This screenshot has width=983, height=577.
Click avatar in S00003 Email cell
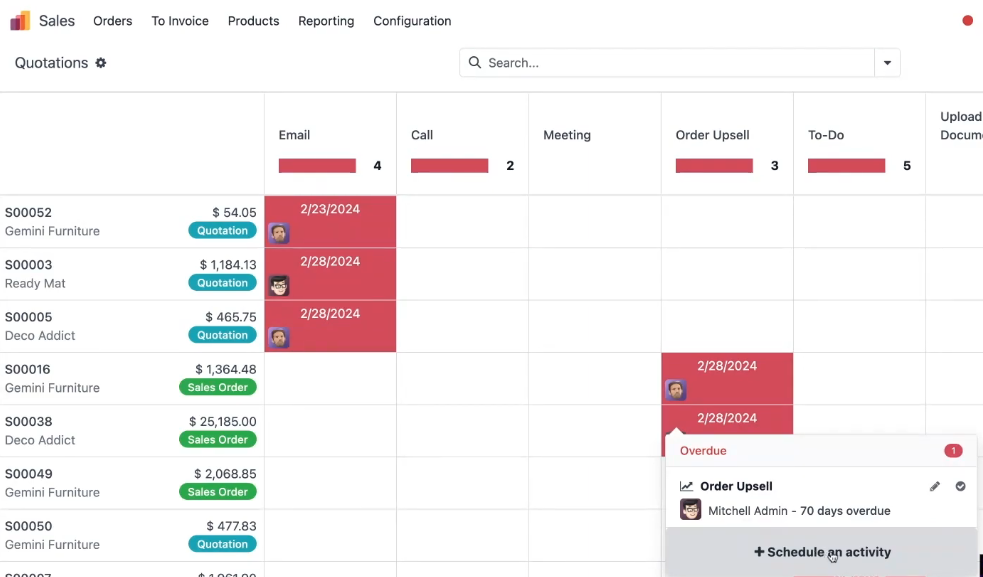(x=279, y=285)
